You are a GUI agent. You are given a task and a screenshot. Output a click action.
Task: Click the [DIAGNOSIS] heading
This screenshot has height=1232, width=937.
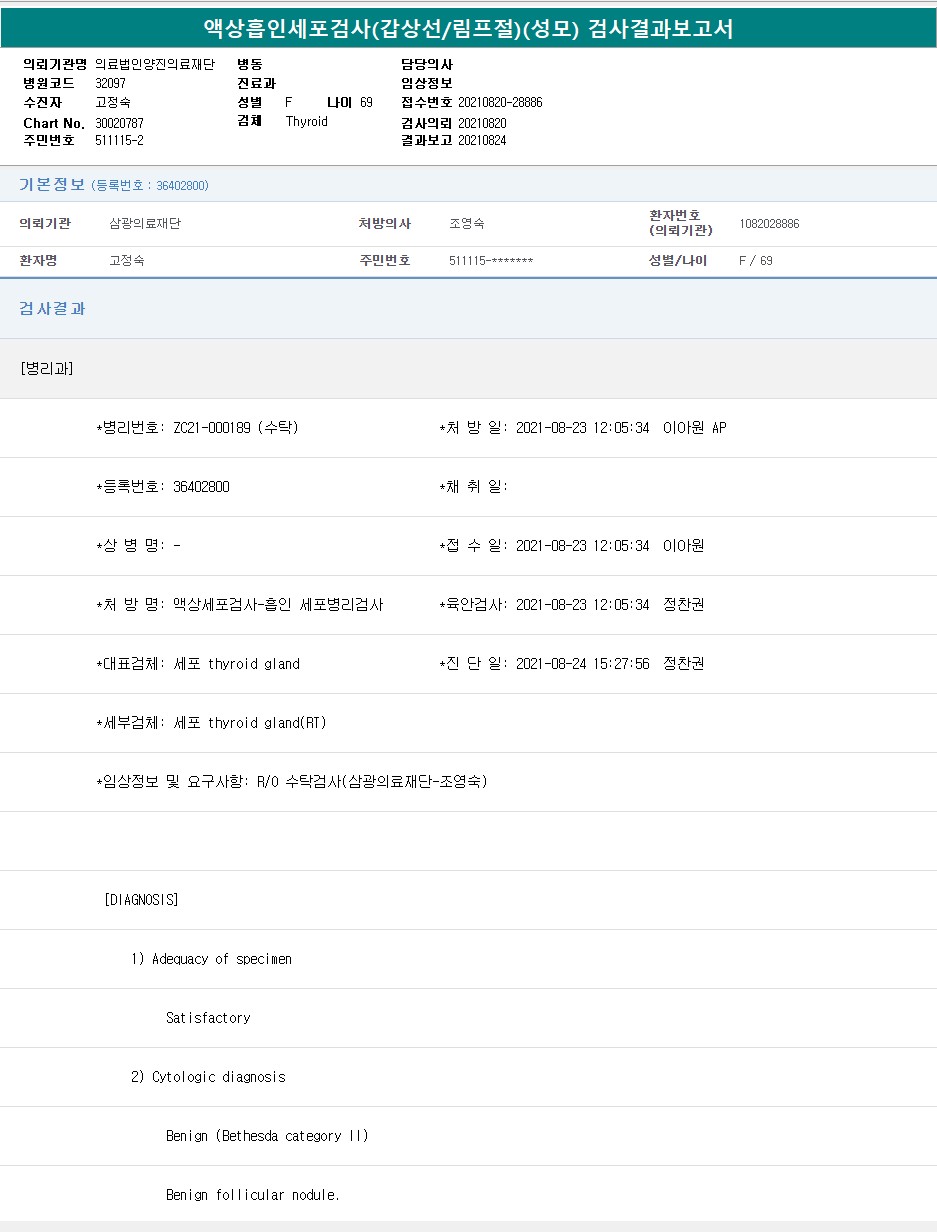click(141, 900)
